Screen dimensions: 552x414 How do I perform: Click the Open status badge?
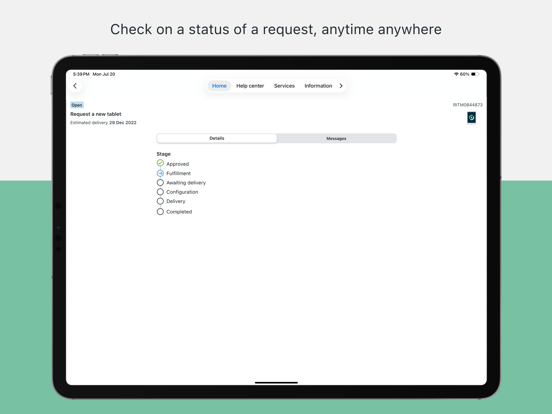pos(77,105)
